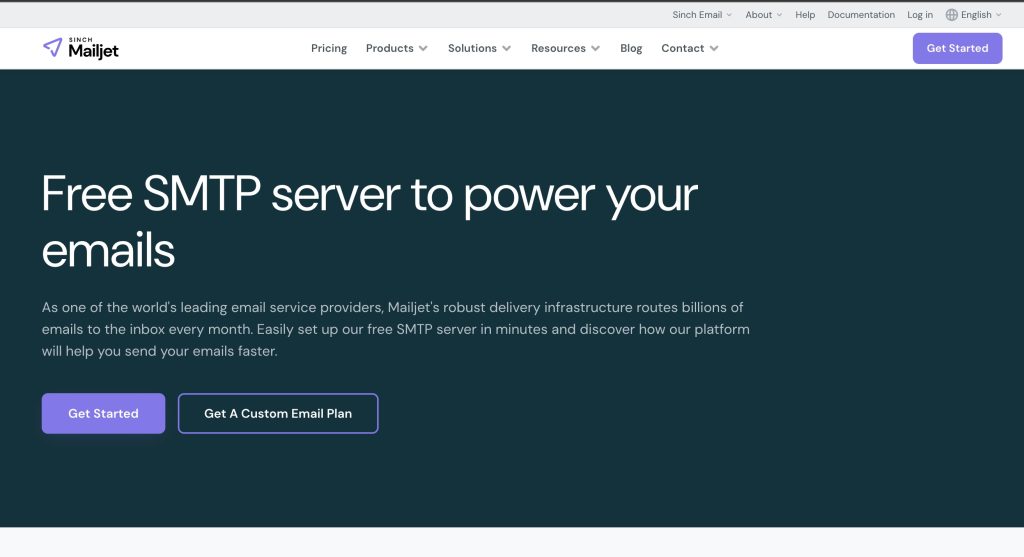Click the hero section Get Started button

(x=103, y=413)
